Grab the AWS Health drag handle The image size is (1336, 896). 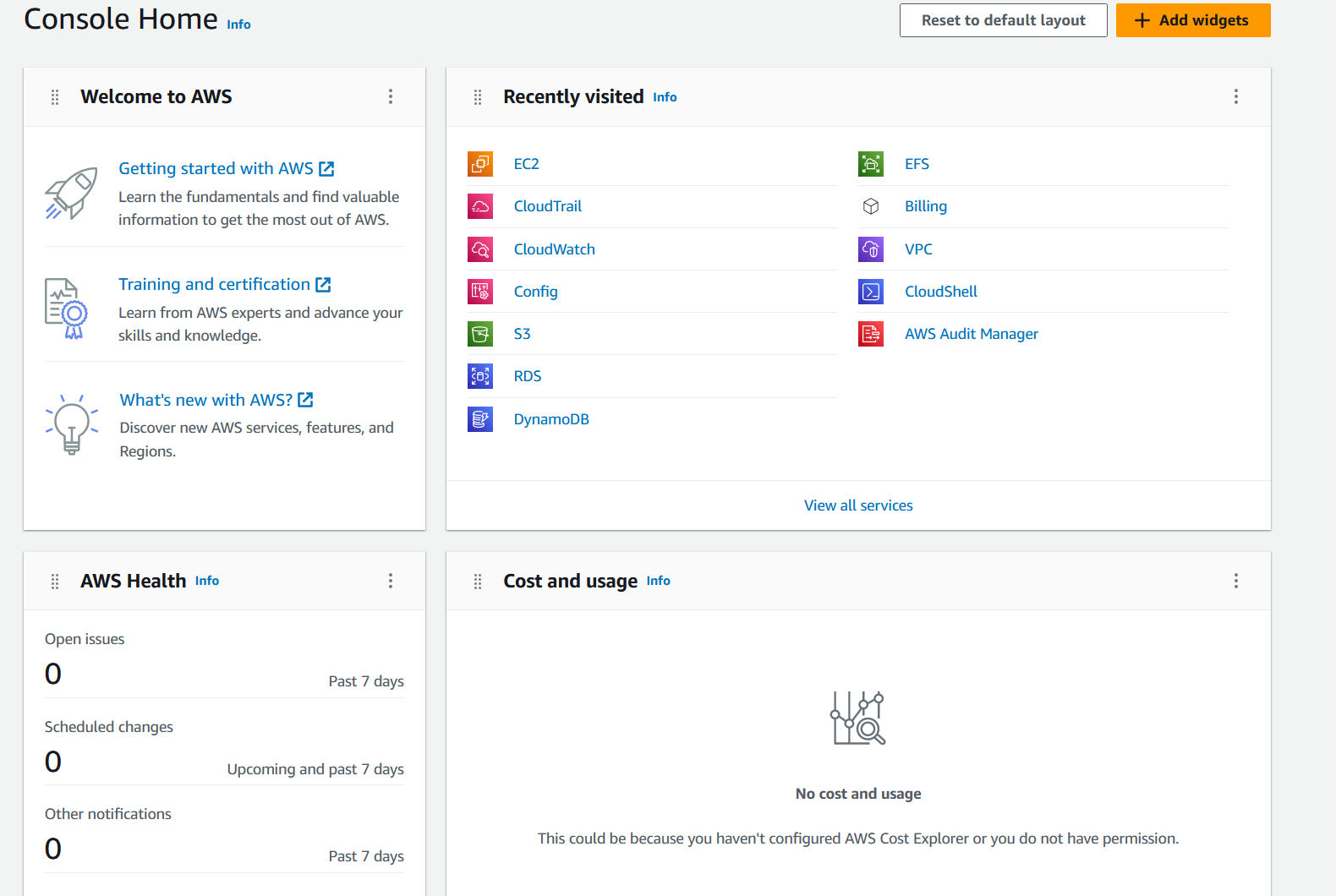(55, 582)
